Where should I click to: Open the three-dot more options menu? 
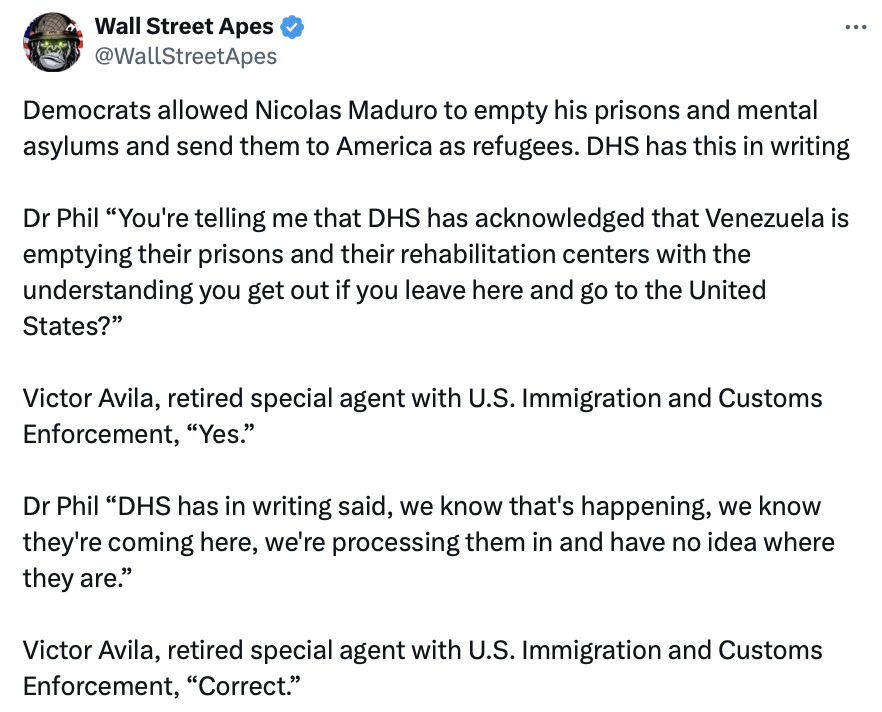tap(856, 28)
